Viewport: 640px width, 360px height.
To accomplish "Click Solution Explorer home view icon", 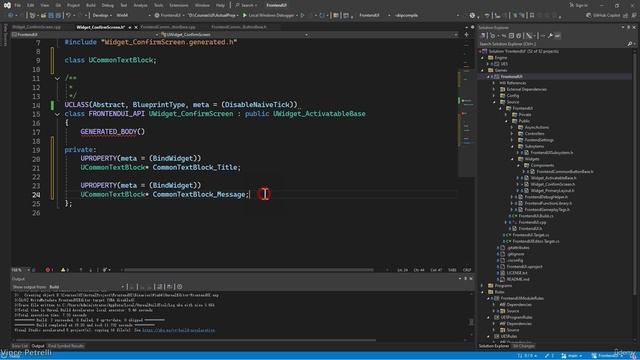I will tap(484, 36).
